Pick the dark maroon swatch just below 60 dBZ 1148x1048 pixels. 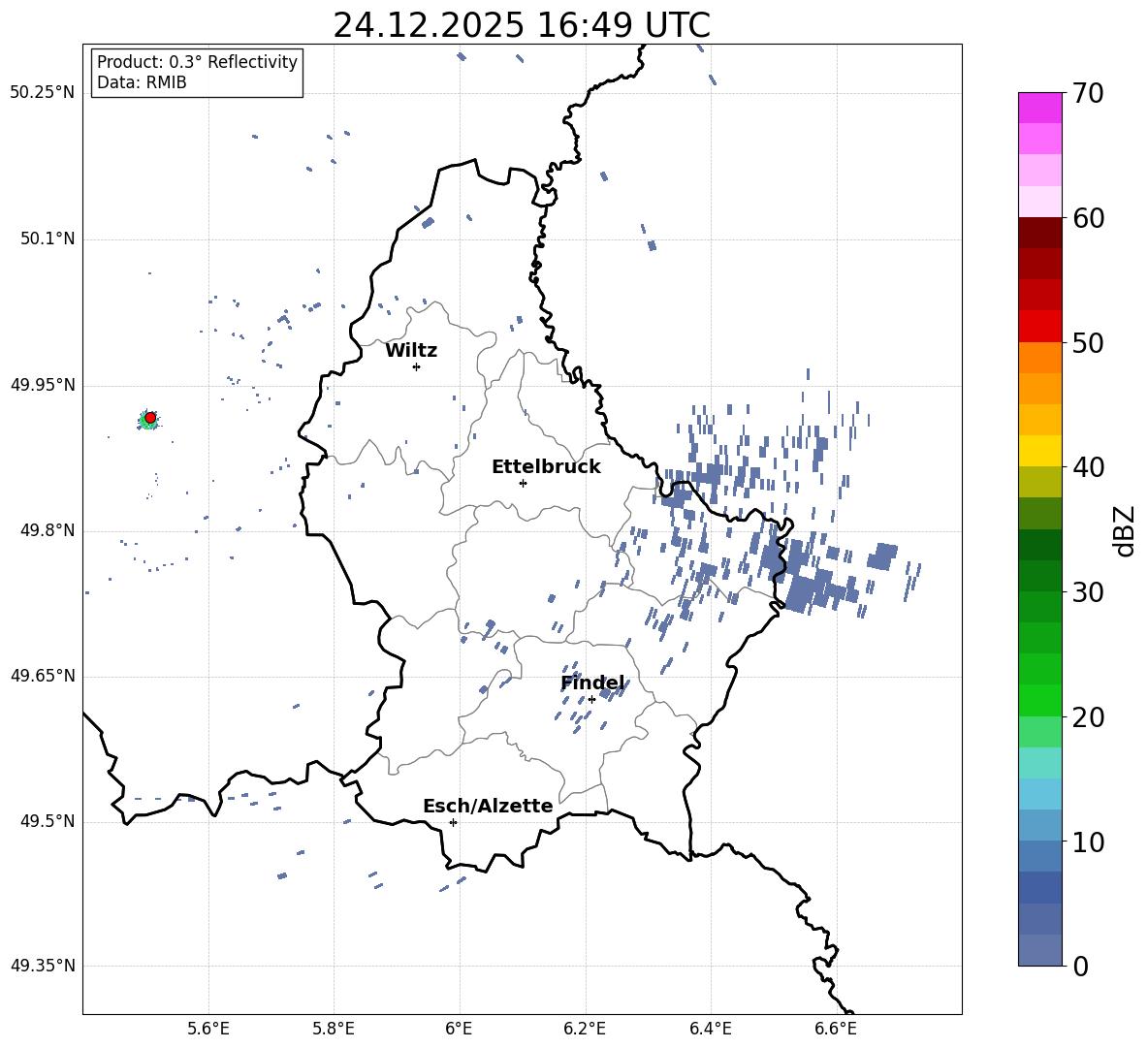pyautogui.click(x=1039, y=233)
